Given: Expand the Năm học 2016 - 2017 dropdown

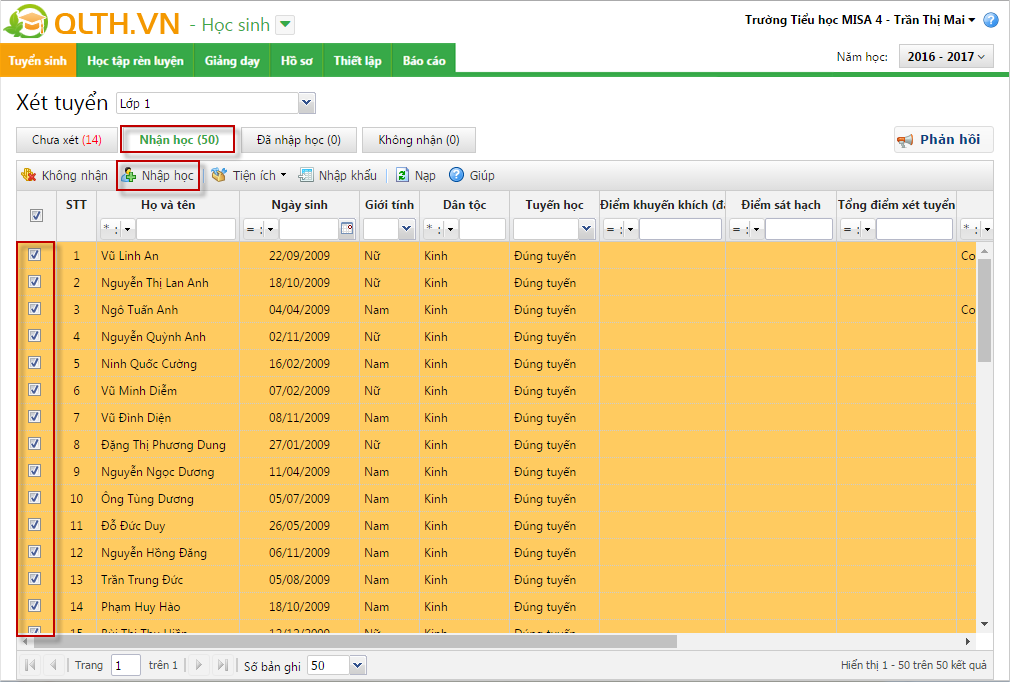Looking at the screenshot, I should [946, 57].
